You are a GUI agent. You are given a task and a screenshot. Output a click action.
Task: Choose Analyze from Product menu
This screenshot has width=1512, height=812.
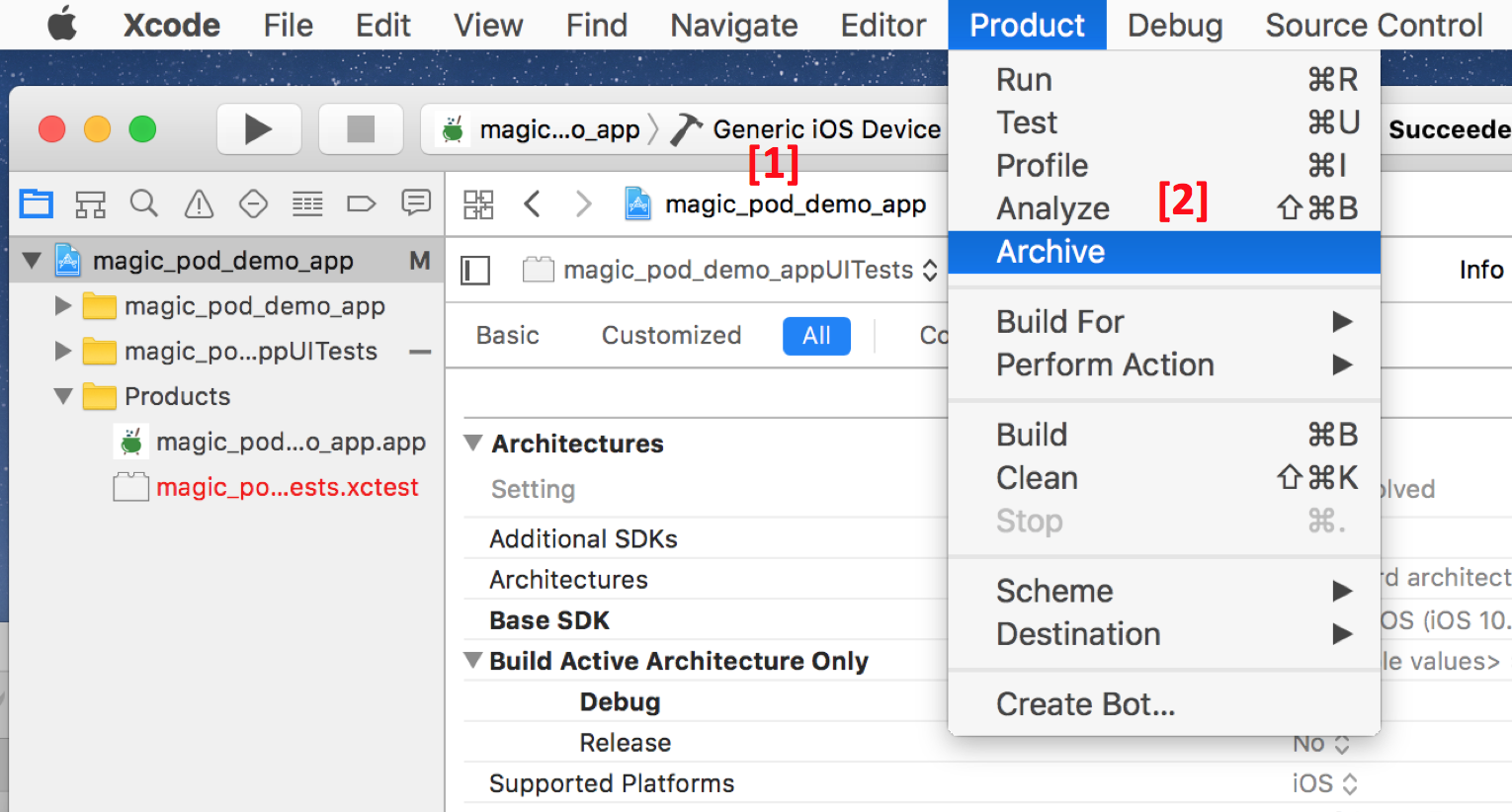[1164, 208]
